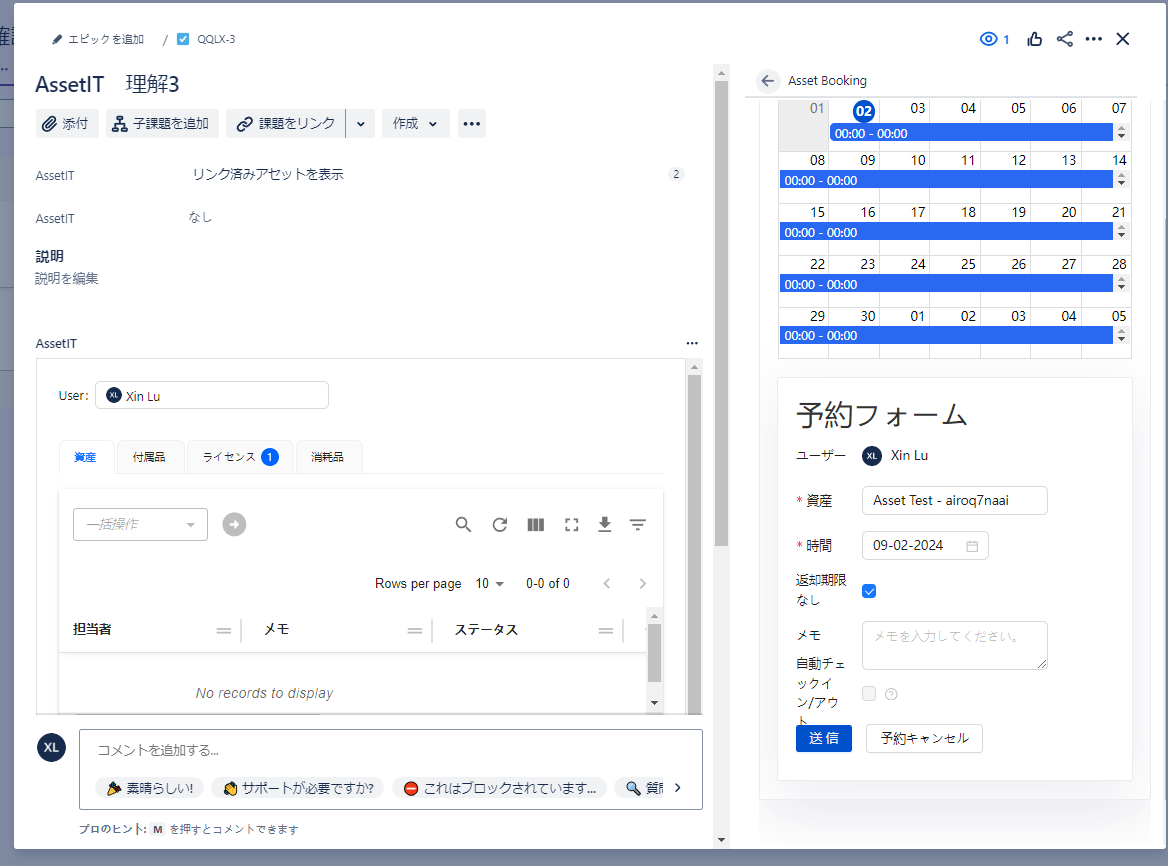
Task: Switch to the 消耗品 tab
Action: tap(329, 457)
